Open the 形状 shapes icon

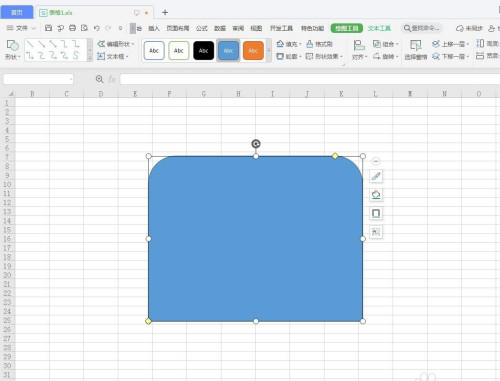click(x=12, y=46)
